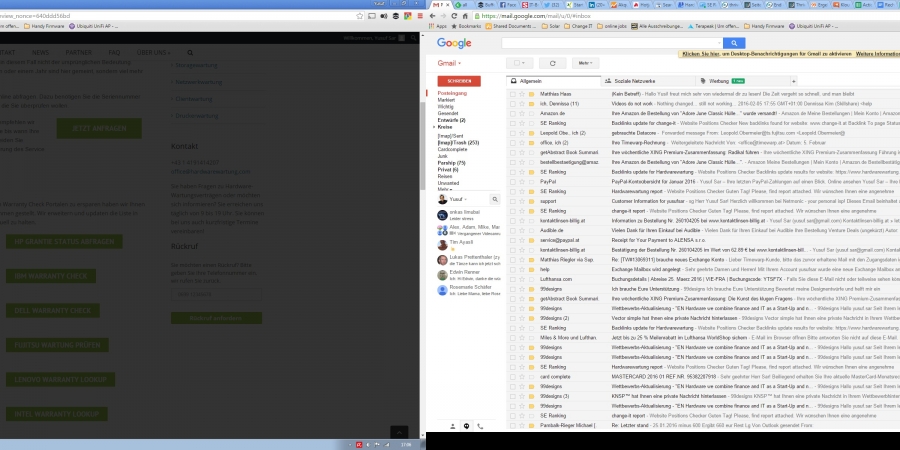Open the left browser Chrome menu
Viewport: 900px width, 450px height.
pos(420,16)
